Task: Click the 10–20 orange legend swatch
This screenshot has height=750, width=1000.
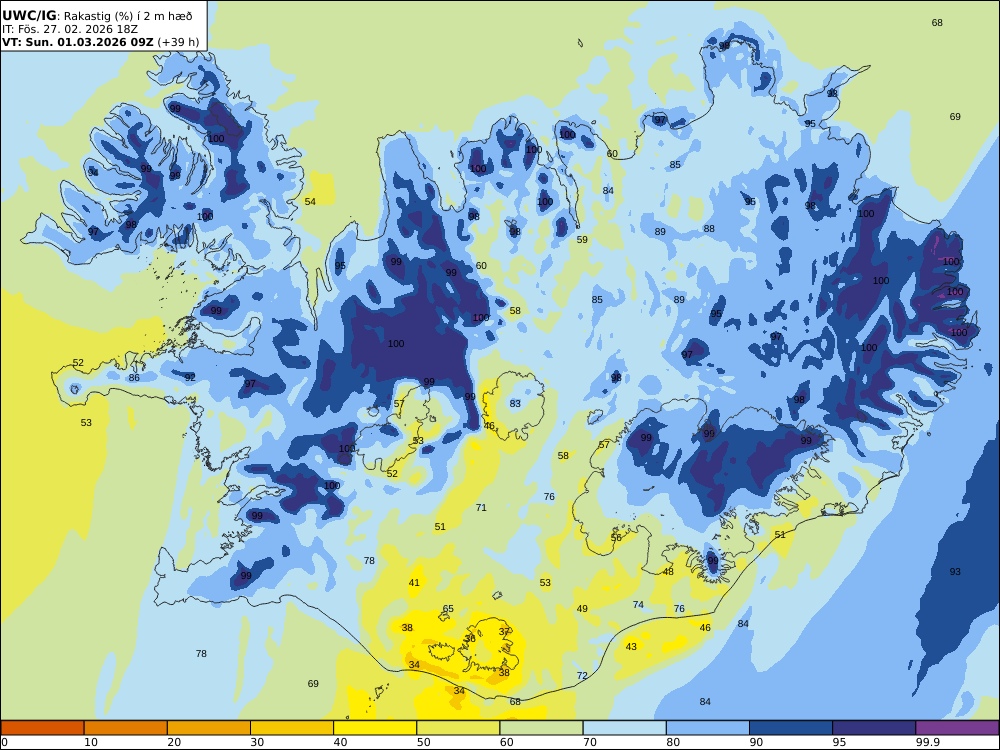Action: pos(126,728)
